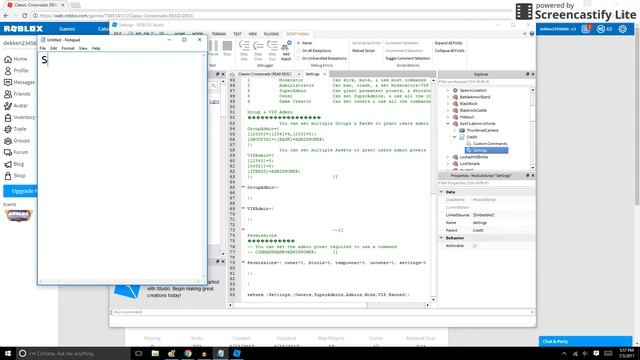Image resolution: width=640 pixels, height=360 pixels.
Task: Open Roblox settings gear icon
Action: (622, 29)
